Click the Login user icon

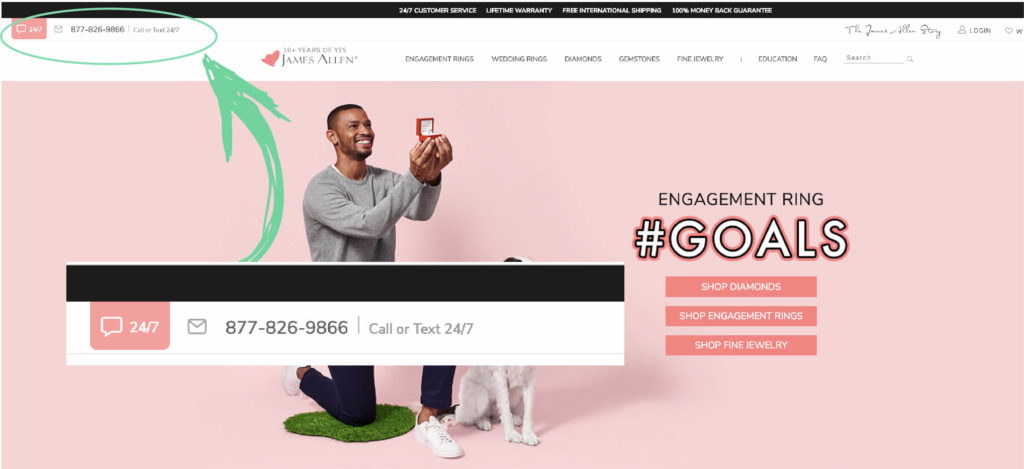(962, 30)
